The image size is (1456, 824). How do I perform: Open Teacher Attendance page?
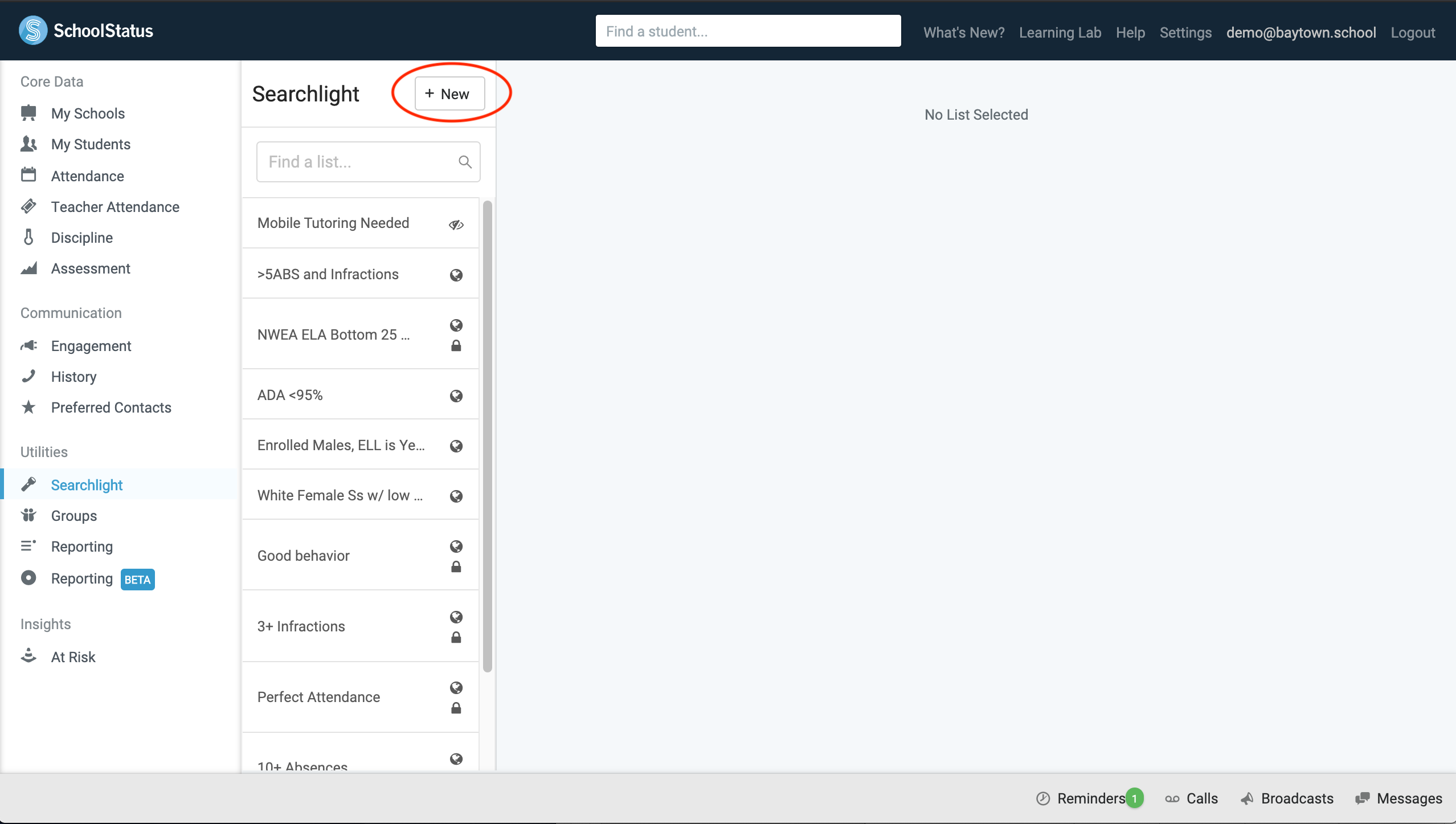(x=115, y=207)
